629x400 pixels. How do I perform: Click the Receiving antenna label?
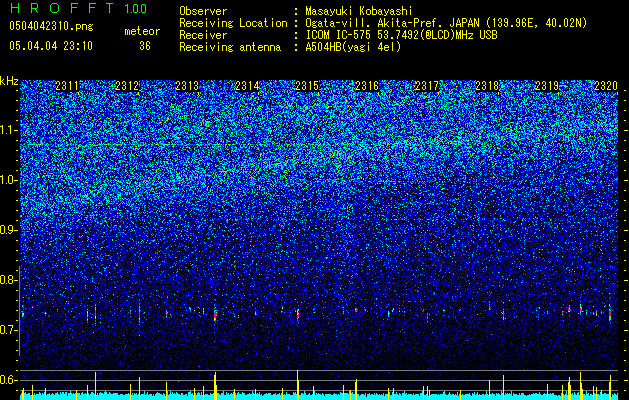(x=230, y=47)
